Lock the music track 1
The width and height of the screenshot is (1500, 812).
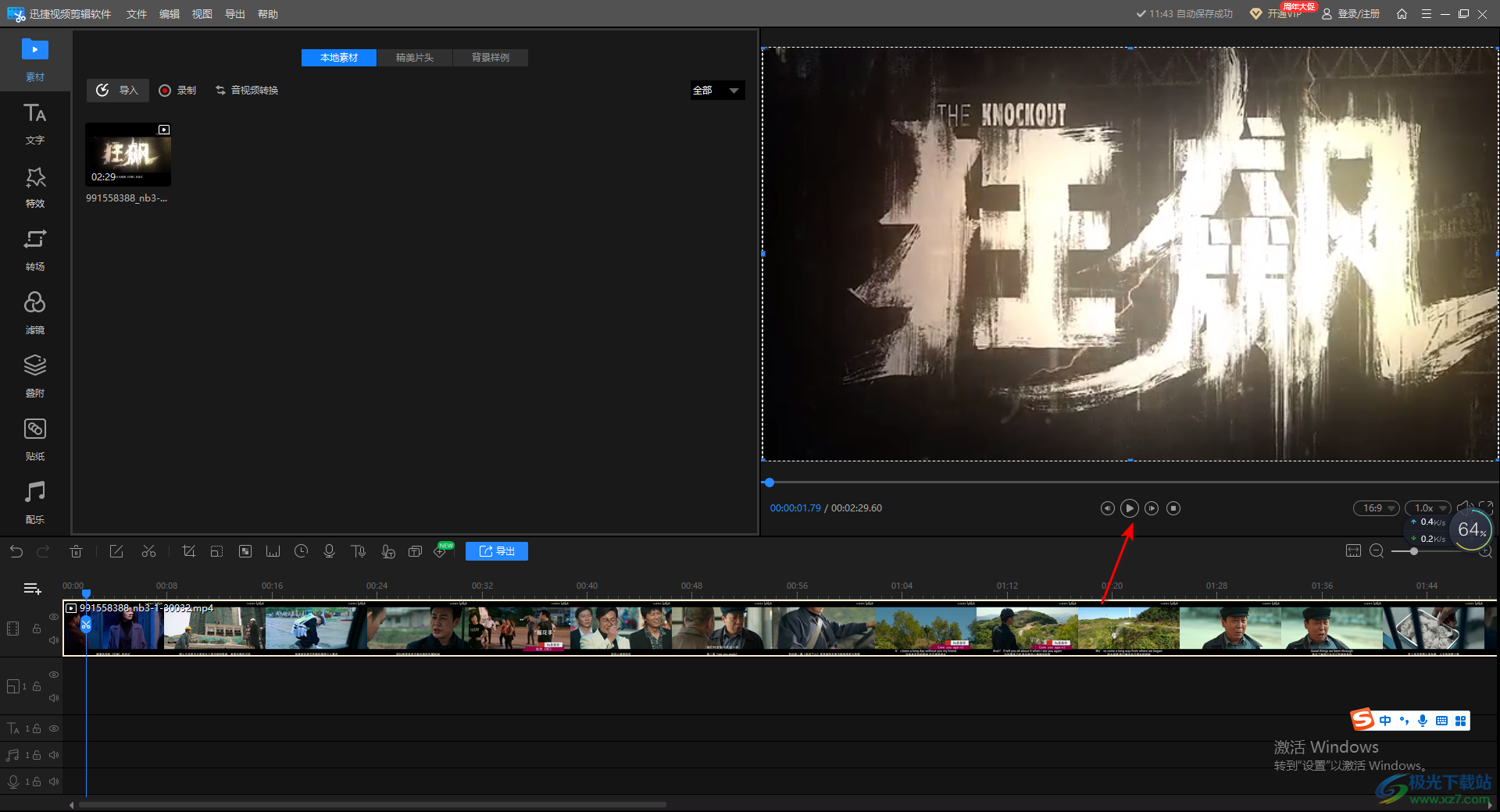click(37, 755)
